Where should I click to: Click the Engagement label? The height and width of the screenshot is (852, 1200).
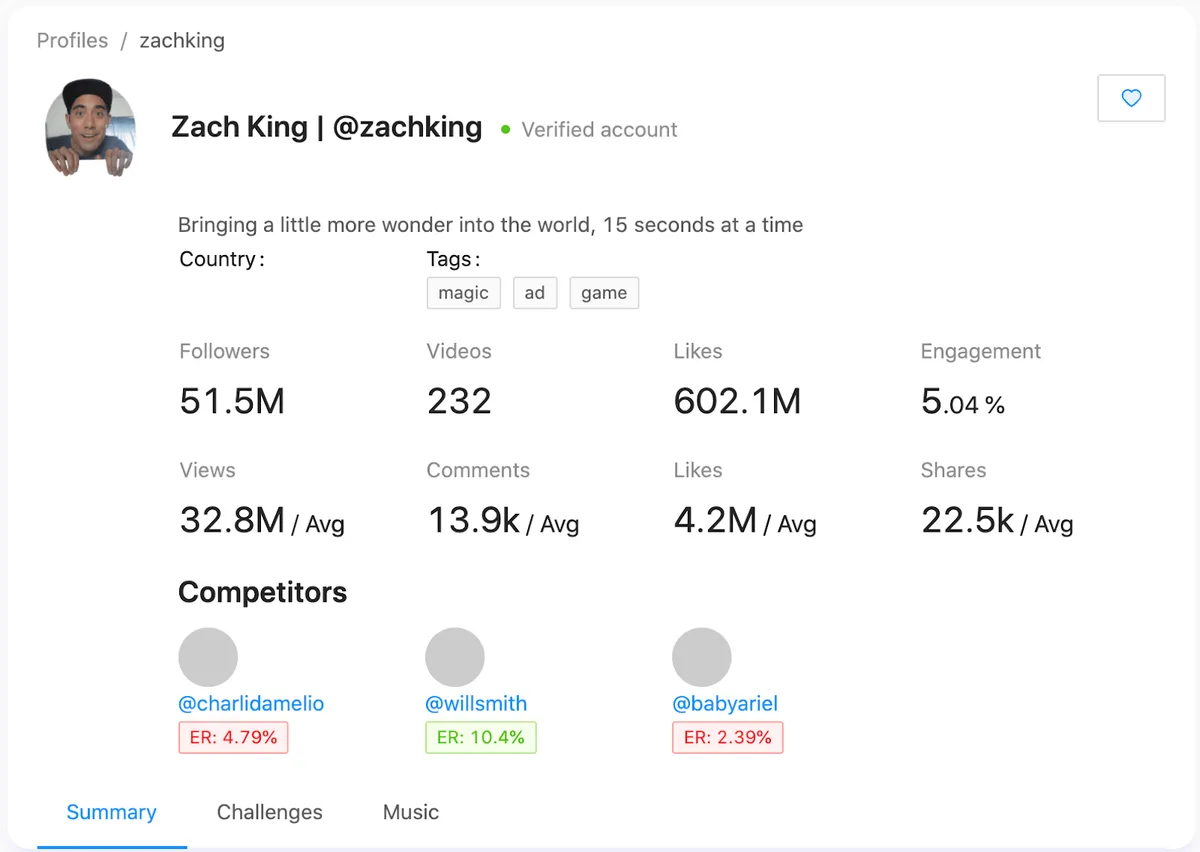point(980,352)
